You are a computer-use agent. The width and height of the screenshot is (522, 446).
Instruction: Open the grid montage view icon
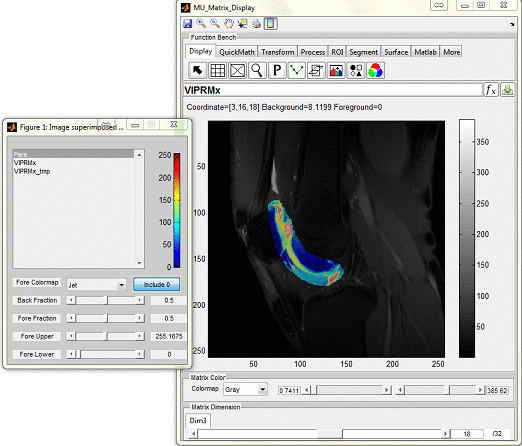point(217,70)
